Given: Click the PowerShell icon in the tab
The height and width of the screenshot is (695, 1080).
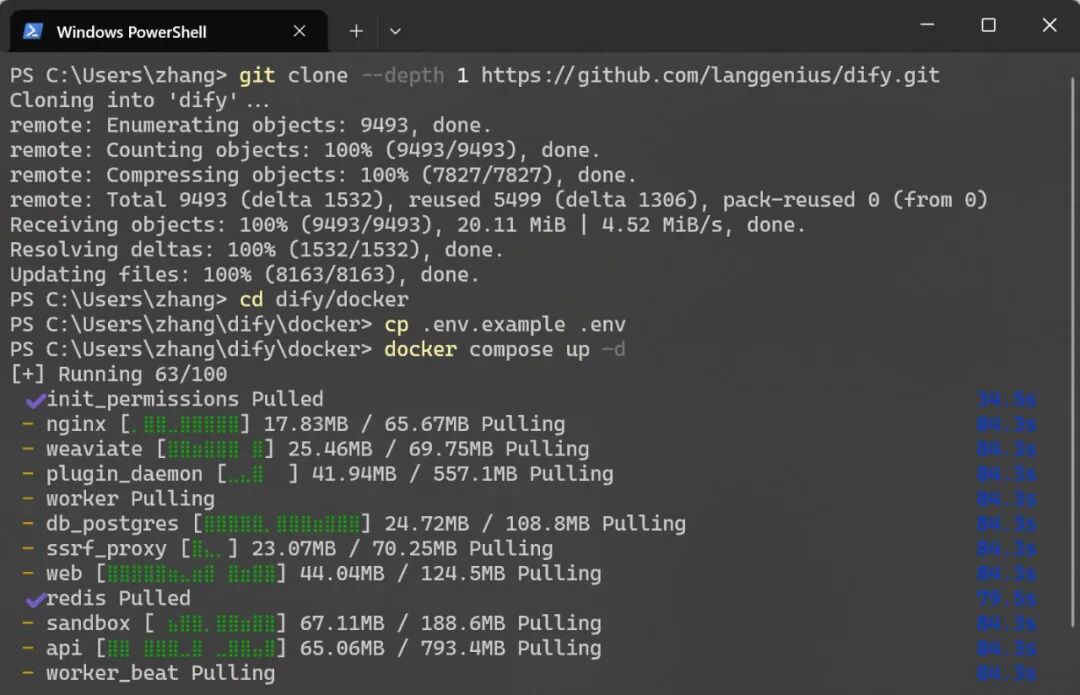Looking at the screenshot, I should click(32, 31).
